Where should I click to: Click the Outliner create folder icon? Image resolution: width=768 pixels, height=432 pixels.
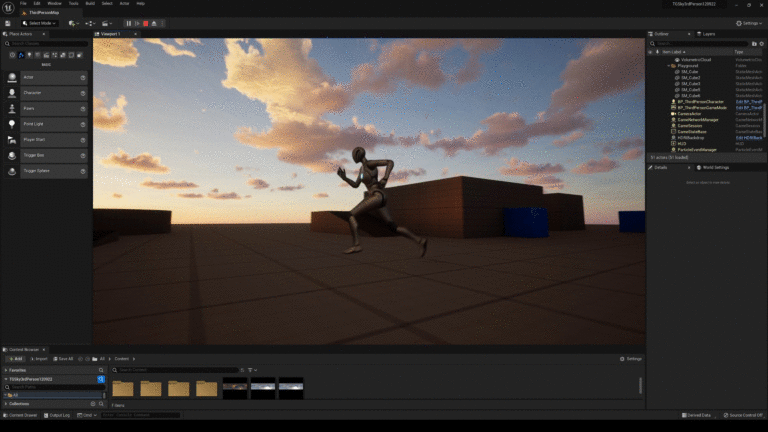coord(754,44)
